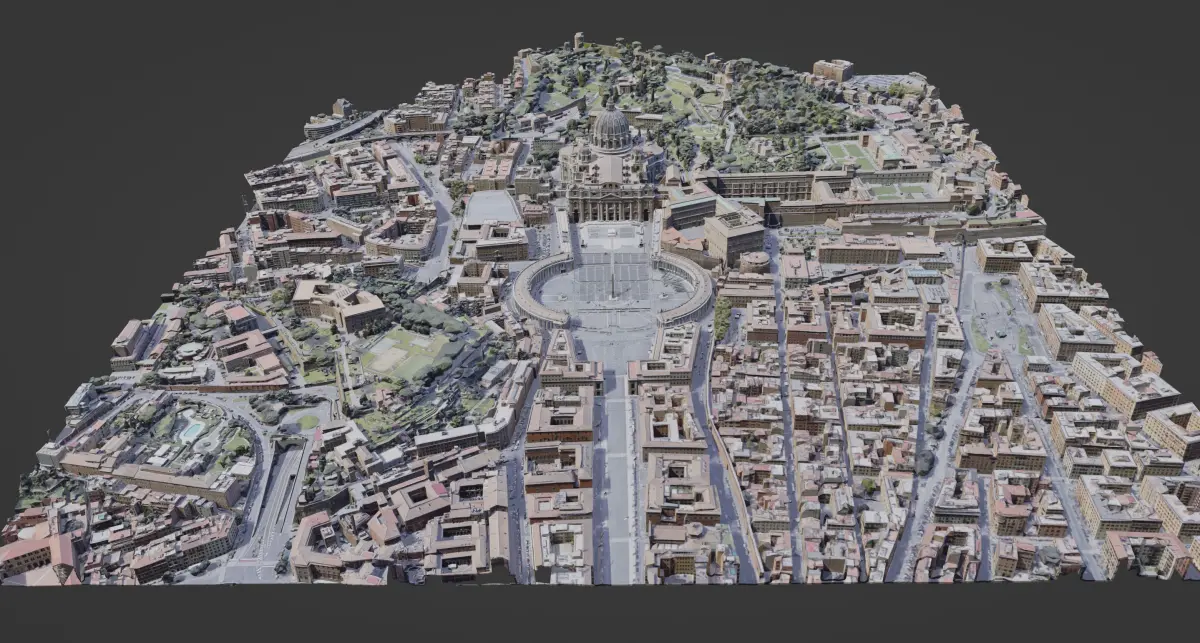Select the green sports field left of the square
The height and width of the screenshot is (643, 1200).
[x=405, y=352]
